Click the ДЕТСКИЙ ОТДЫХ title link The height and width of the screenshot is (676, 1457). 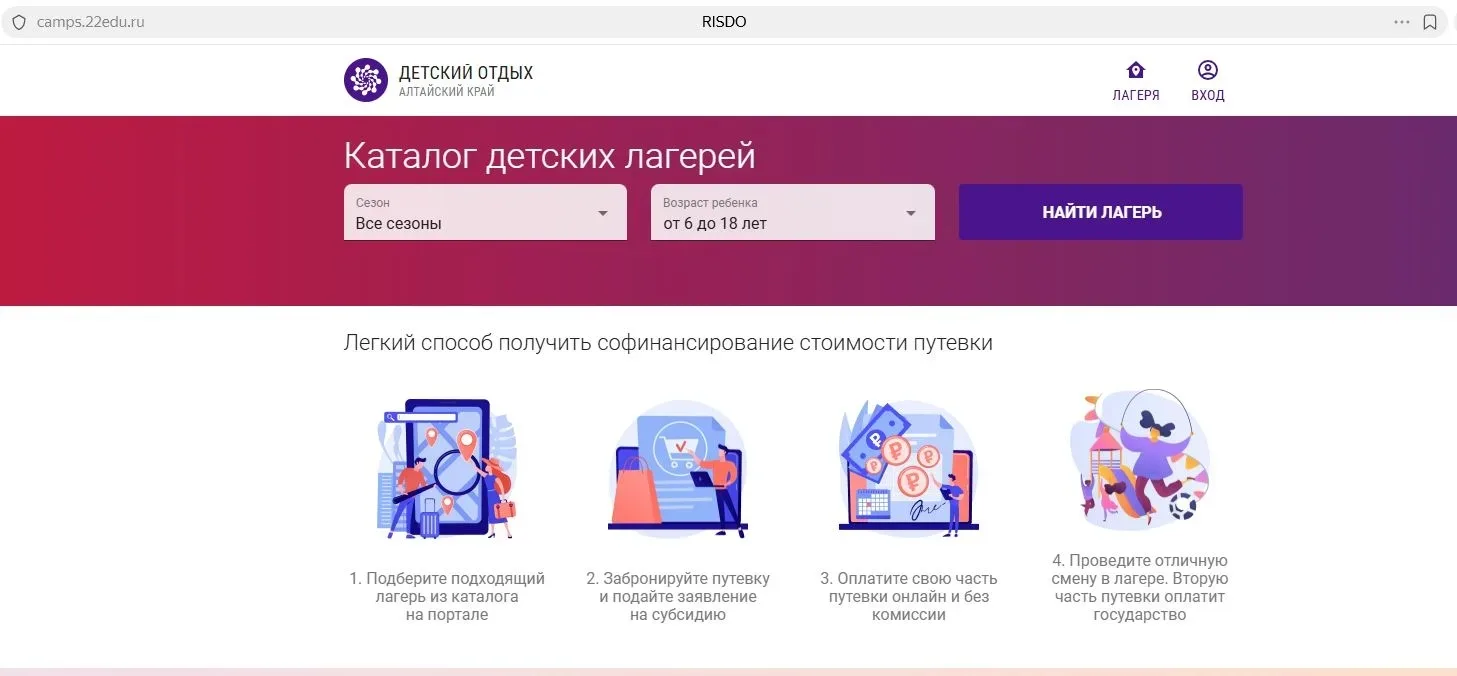click(x=466, y=73)
